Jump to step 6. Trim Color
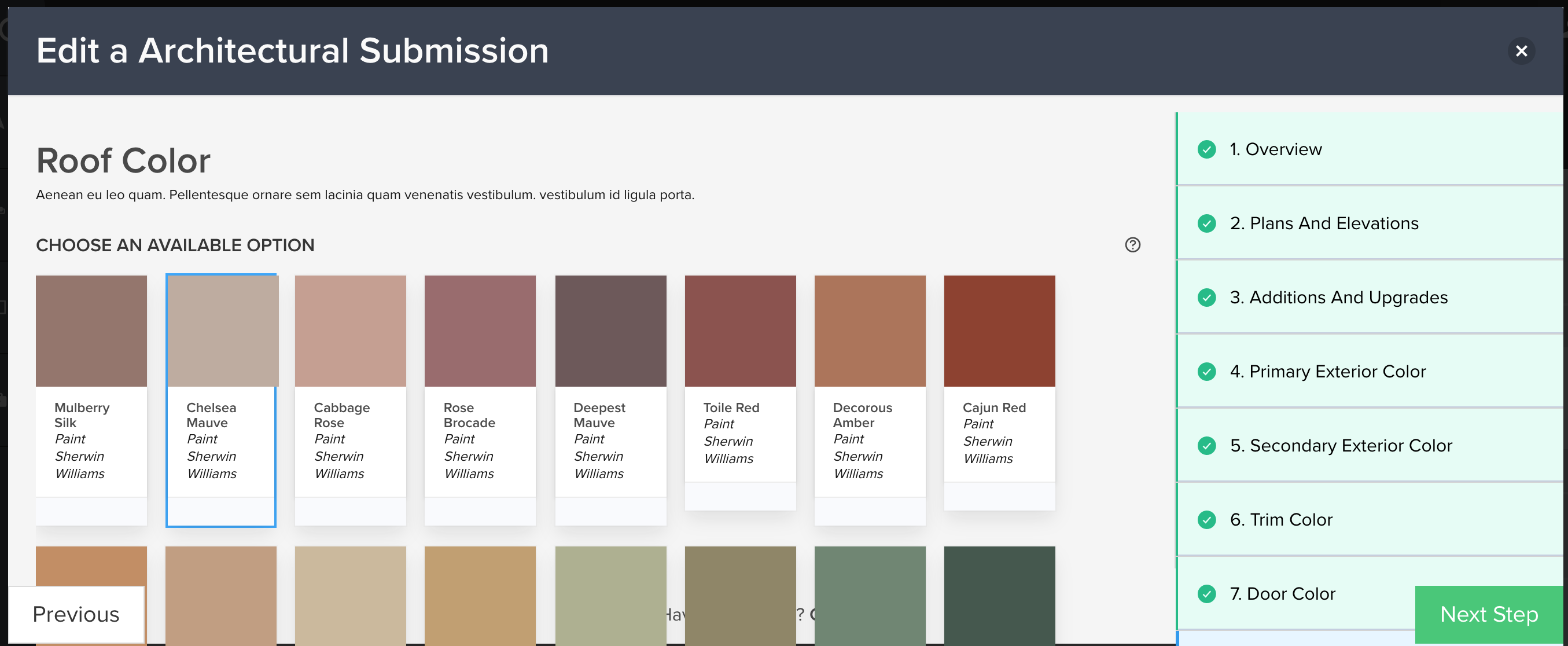The width and height of the screenshot is (1568, 646). pos(1280,520)
